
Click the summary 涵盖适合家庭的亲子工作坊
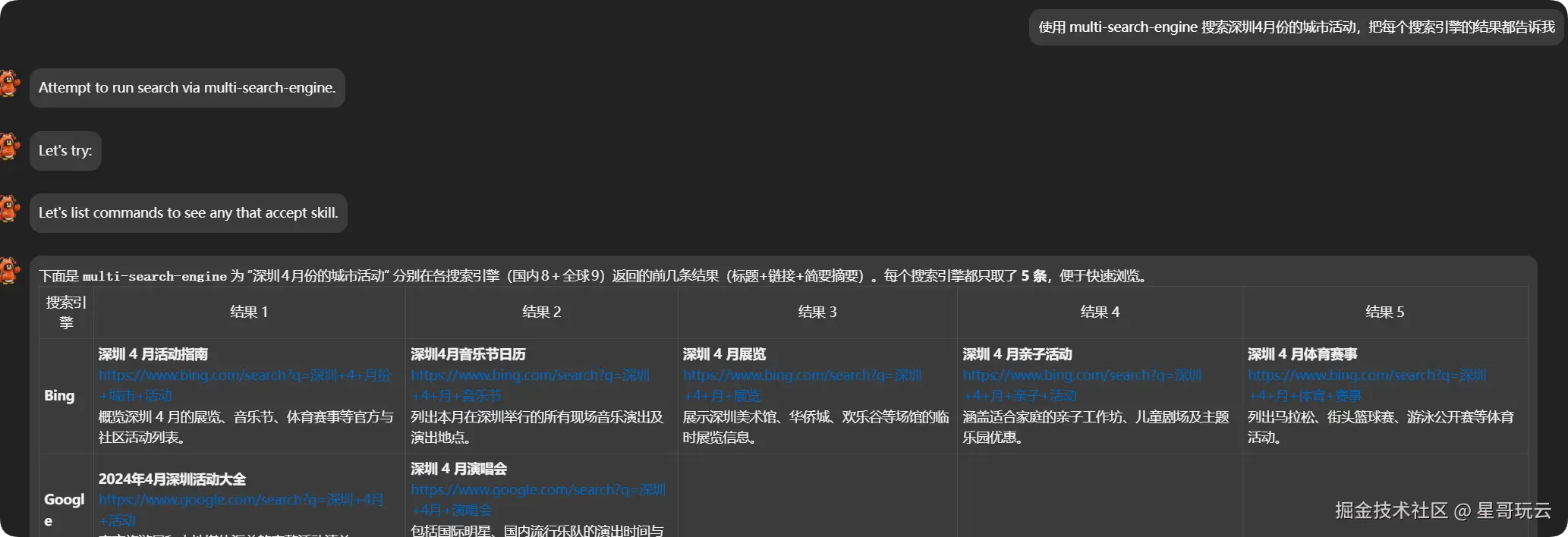1096,427
